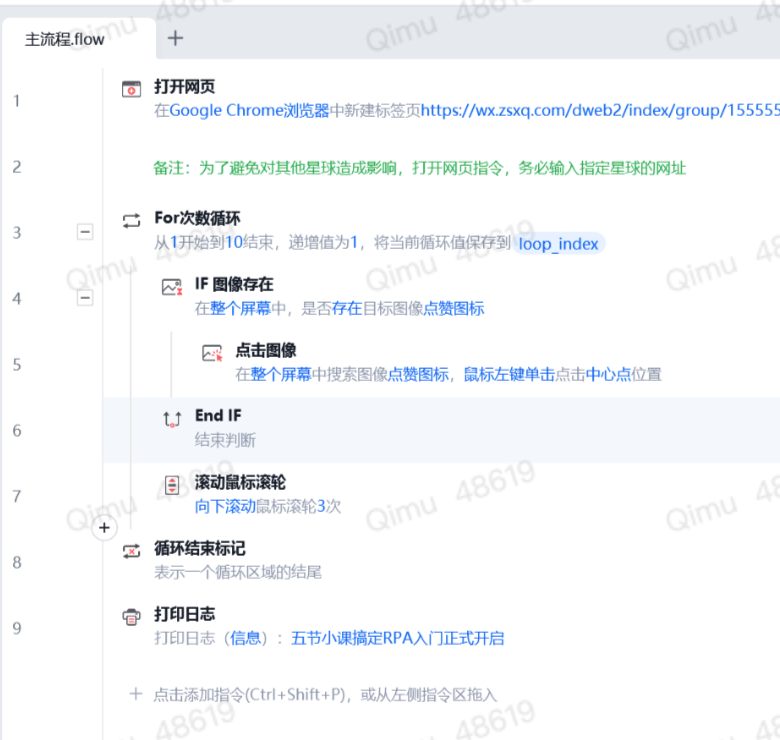Select the 滚动鼠标滚轮 step title

click(240, 482)
